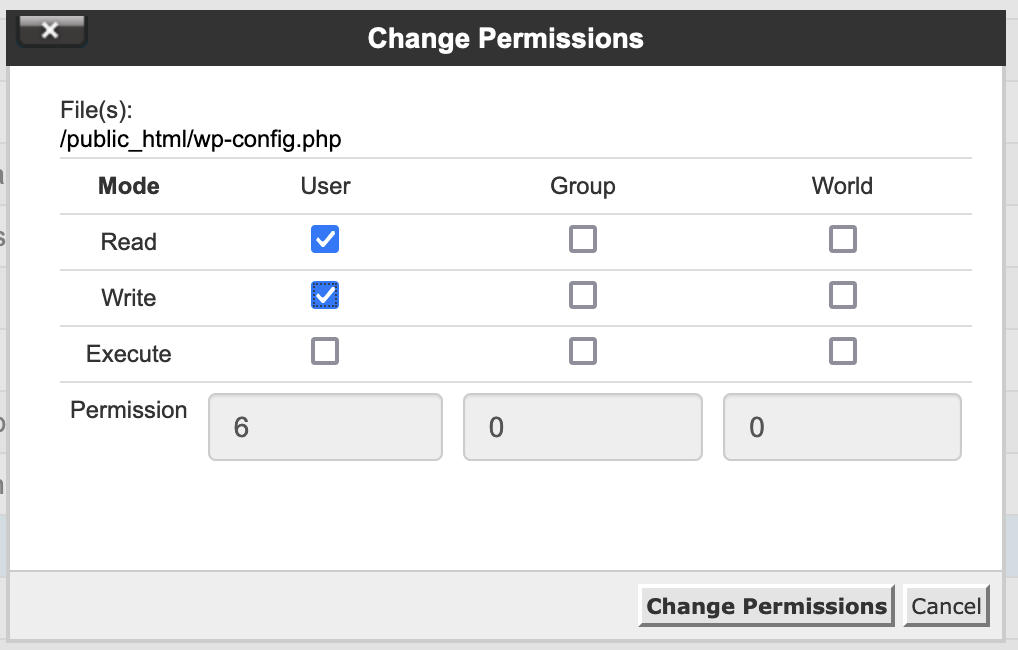Viewport: 1018px width, 650px height.
Task: Click the User permission field showing 6
Action: (325, 427)
